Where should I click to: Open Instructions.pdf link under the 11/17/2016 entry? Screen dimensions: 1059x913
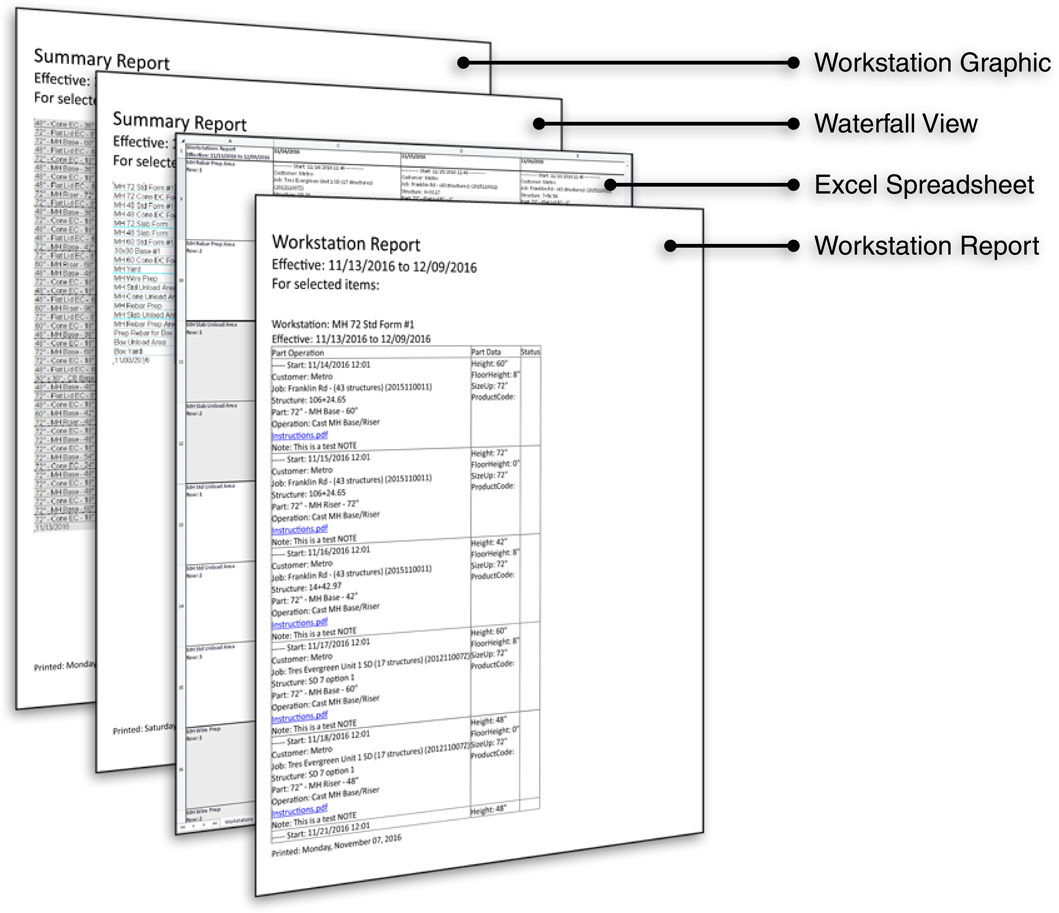coord(299,716)
